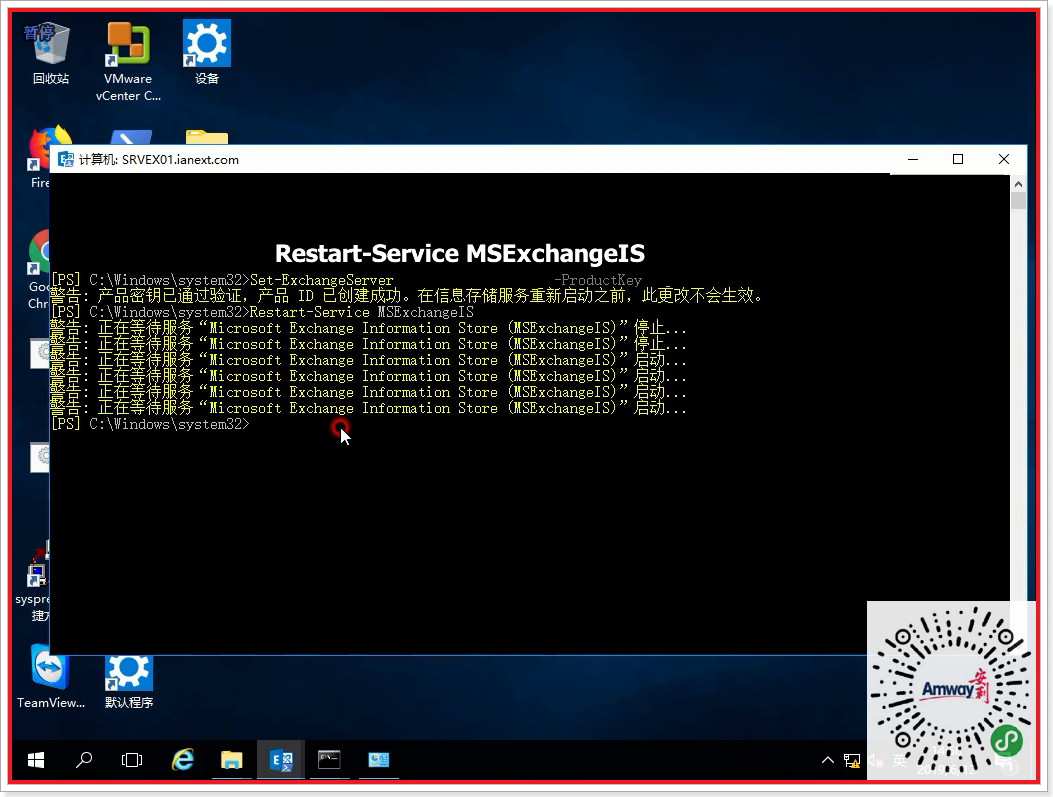
Task: Maximize the SRVEX01.ianext.com shell window
Action: pyautogui.click(x=958, y=159)
